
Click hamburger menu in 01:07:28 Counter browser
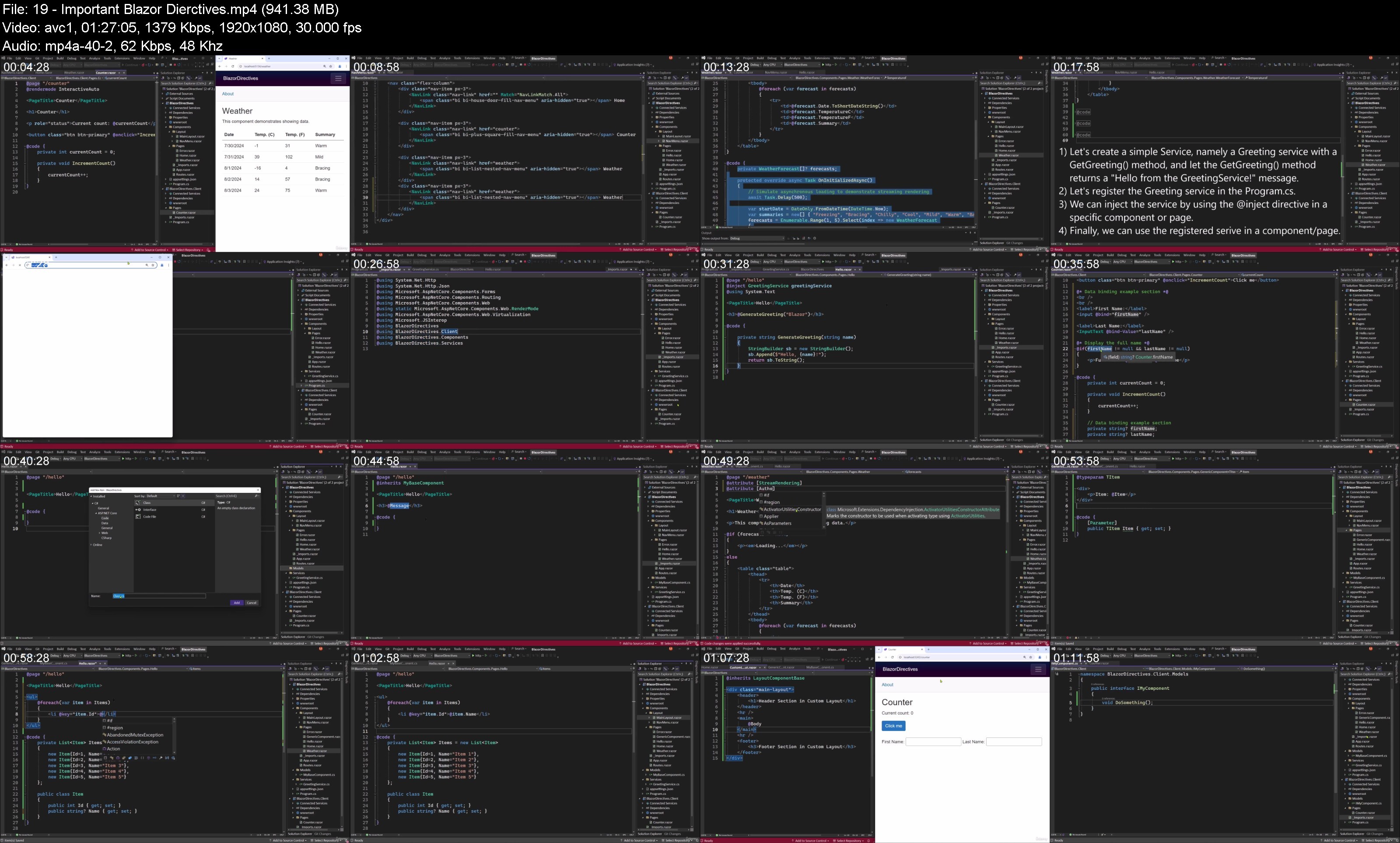(x=1038, y=669)
